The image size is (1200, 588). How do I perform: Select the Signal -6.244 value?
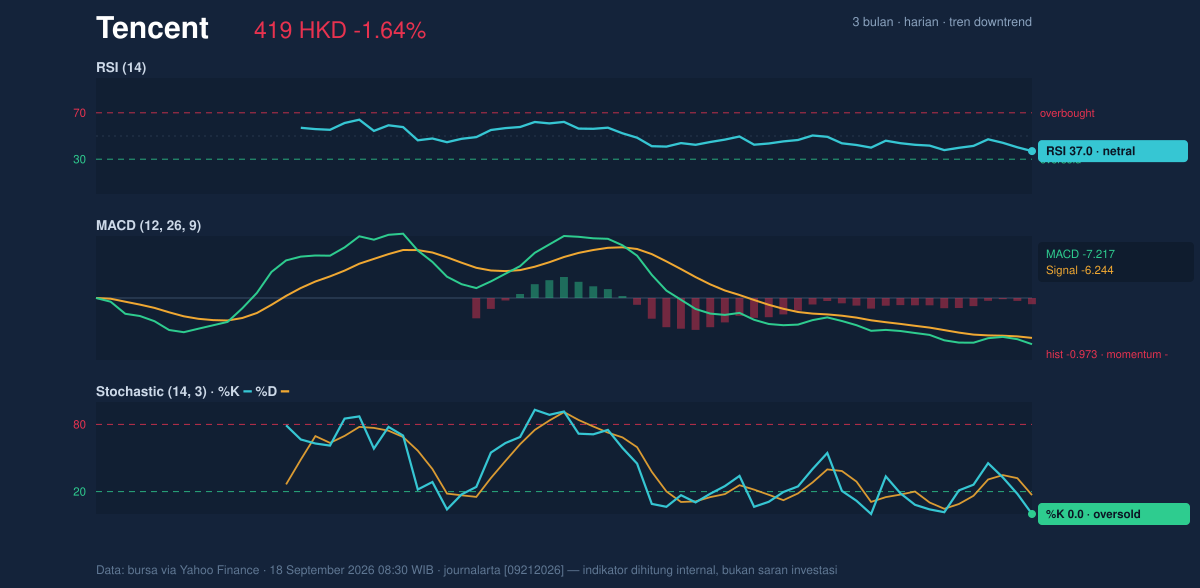point(1080,270)
